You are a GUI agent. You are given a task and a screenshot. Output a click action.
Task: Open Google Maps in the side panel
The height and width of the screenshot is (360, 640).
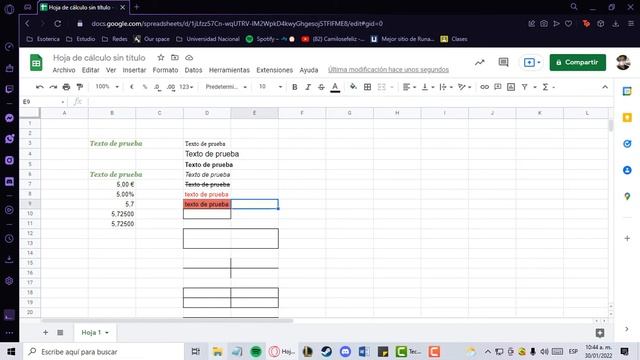pos(627,196)
